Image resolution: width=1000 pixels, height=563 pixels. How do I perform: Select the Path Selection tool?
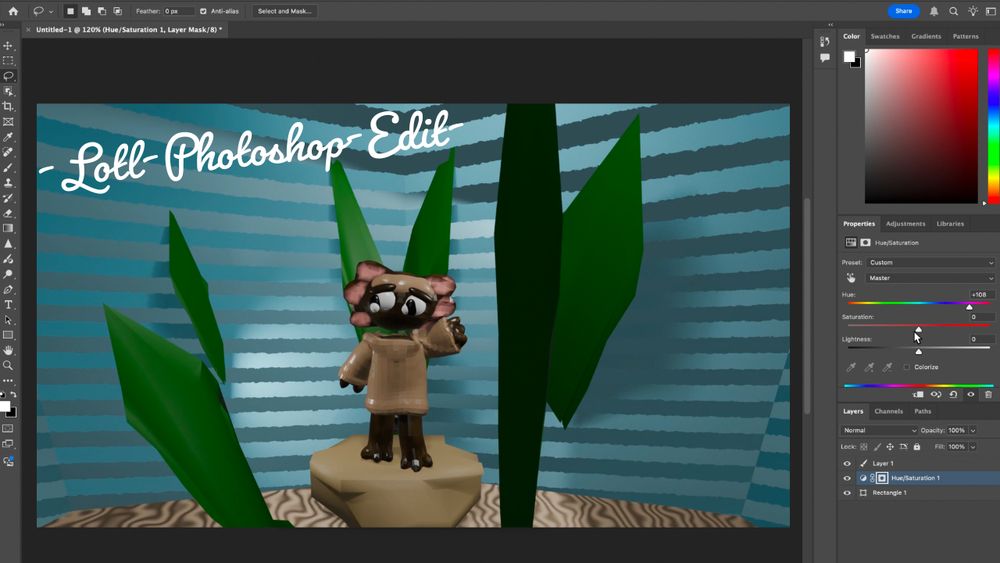pos(8,320)
